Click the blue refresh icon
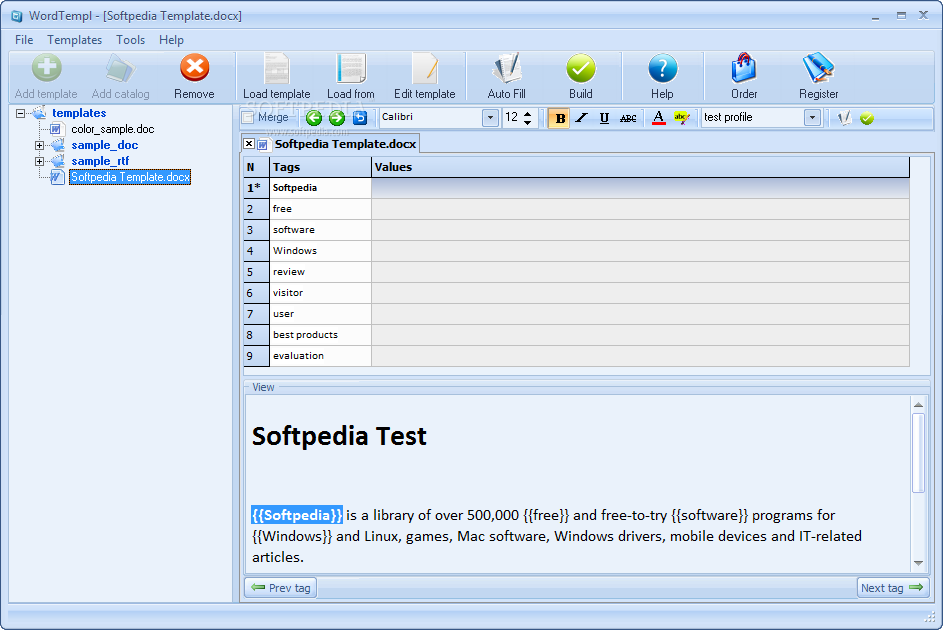Screen dimensions: 943x630 360,118
